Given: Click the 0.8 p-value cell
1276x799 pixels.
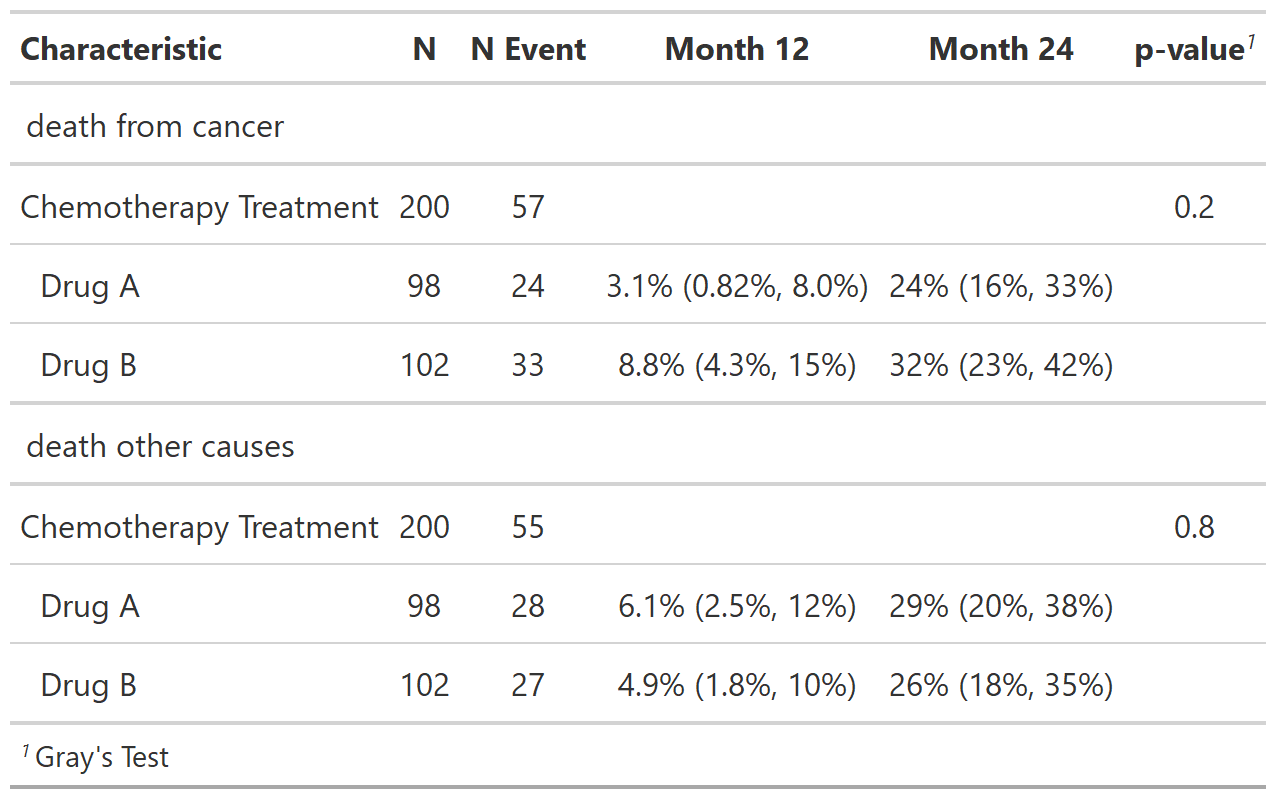Looking at the screenshot, I should point(1194,527).
